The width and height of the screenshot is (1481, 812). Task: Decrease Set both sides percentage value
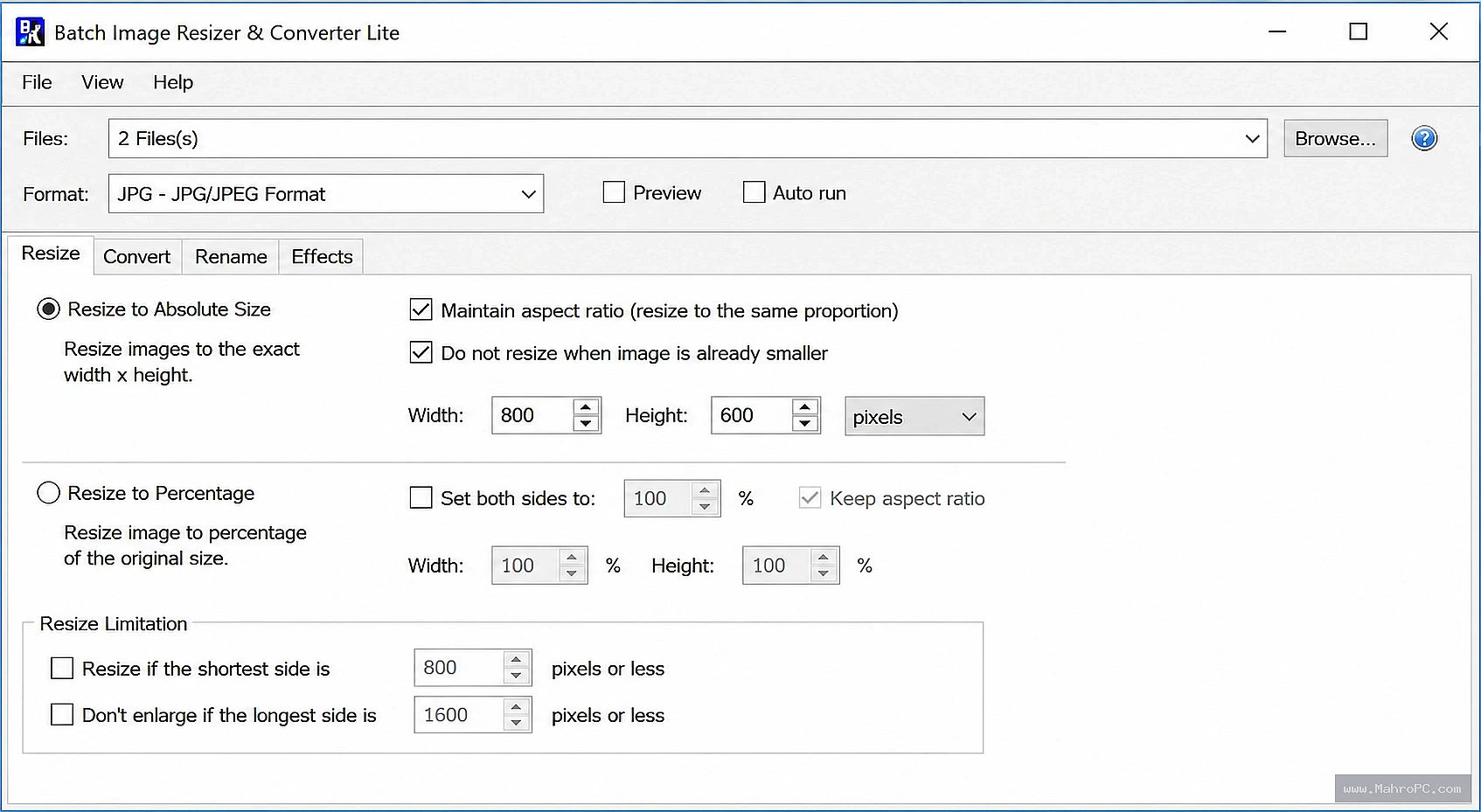(705, 507)
